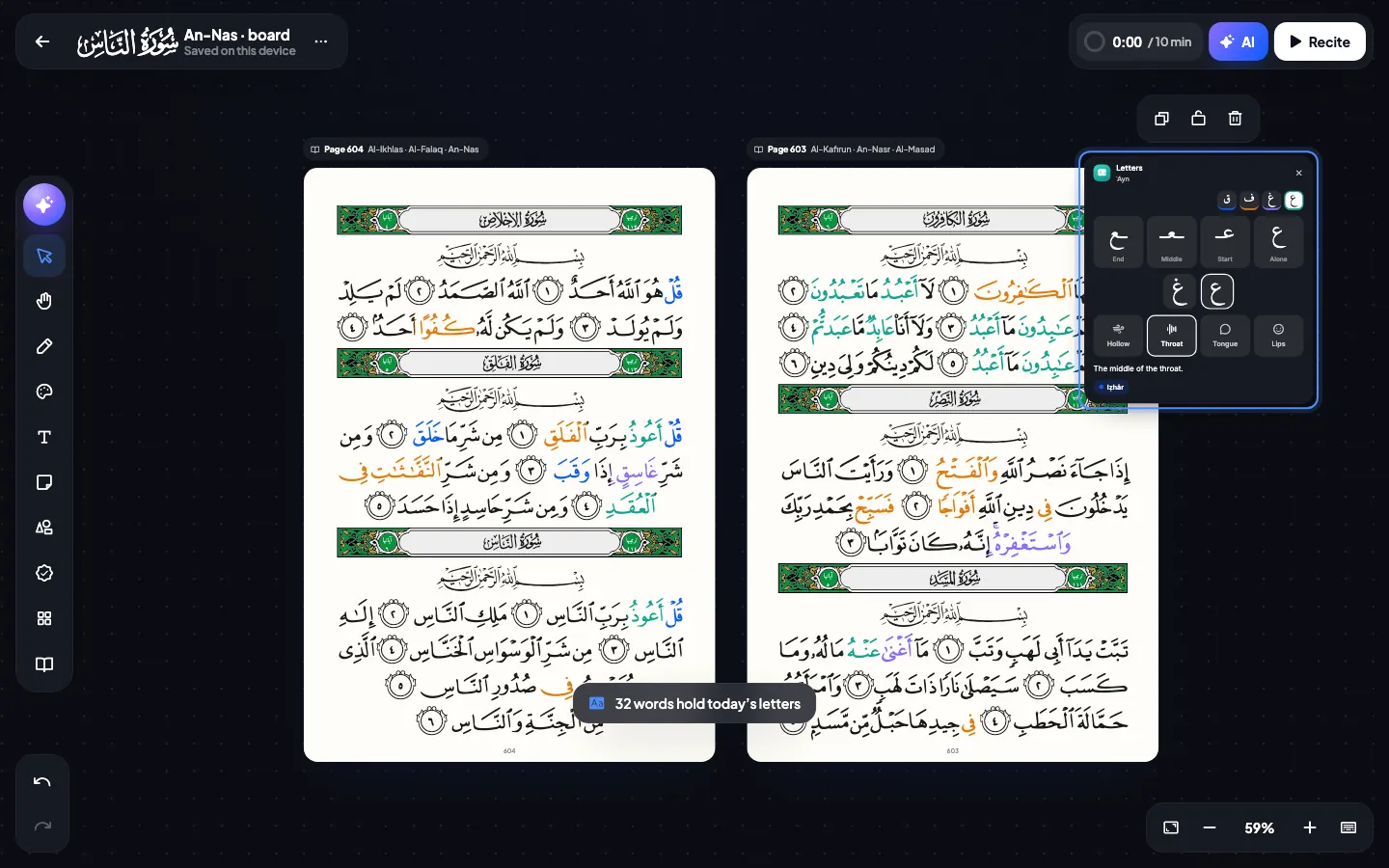Redo the last undone action
Screen dimensions: 1389x868
(x=42, y=827)
